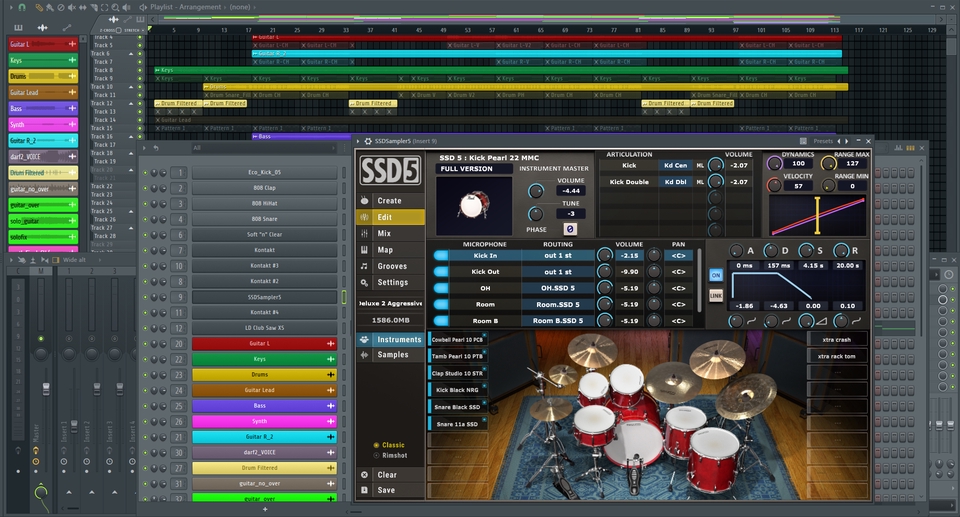
Task: Open Create page via drum icon
Action: (x=364, y=200)
